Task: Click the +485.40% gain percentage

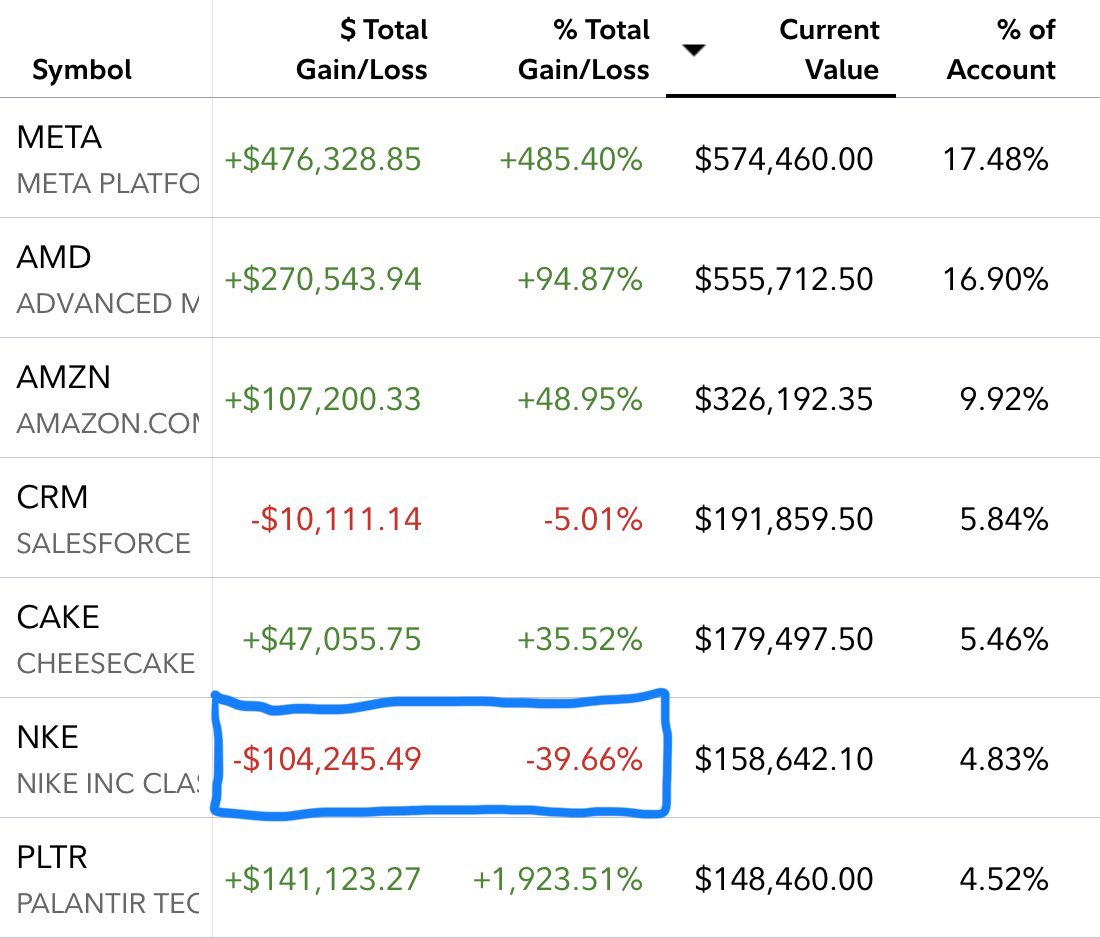Action: (571, 159)
